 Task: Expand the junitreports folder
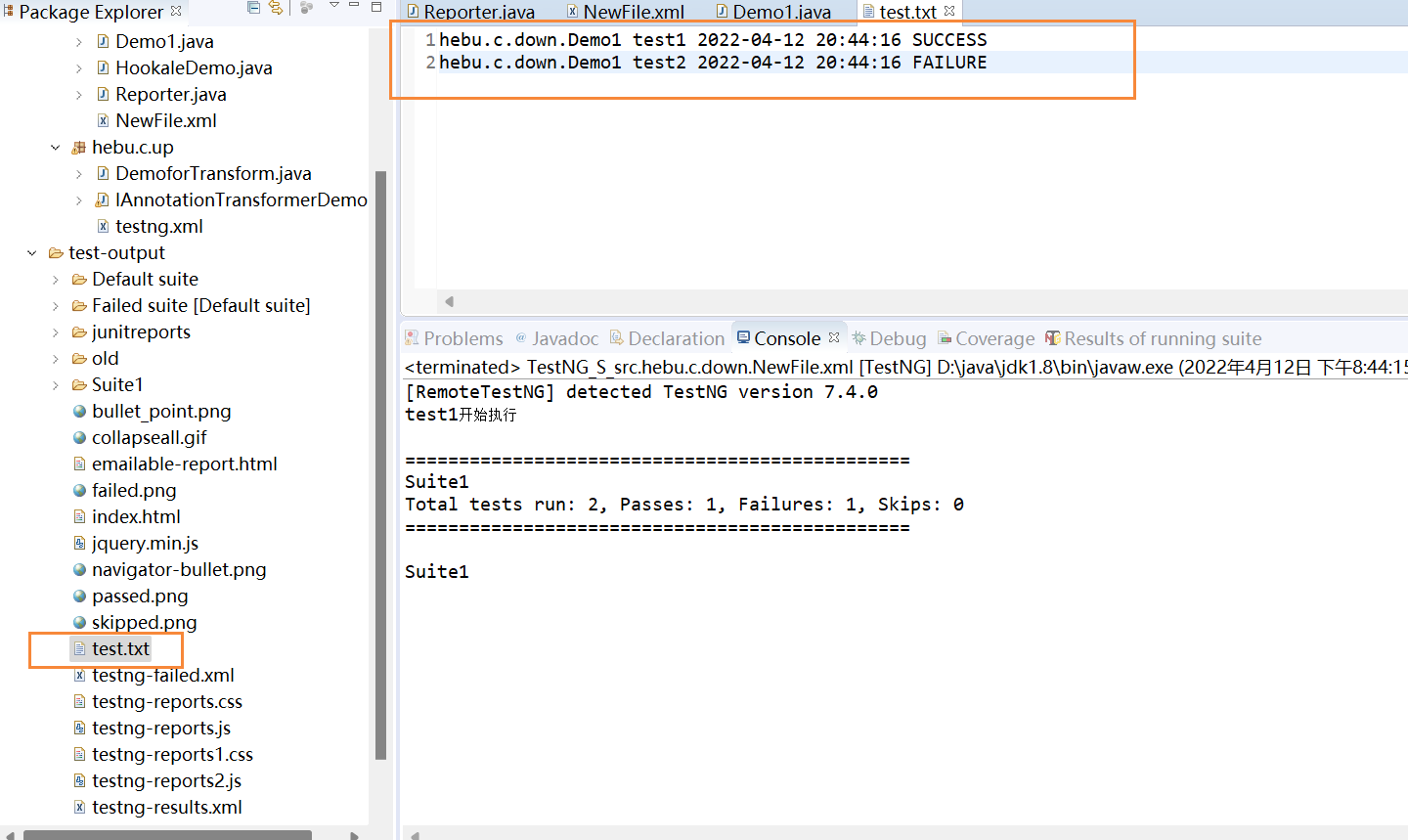[x=56, y=332]
